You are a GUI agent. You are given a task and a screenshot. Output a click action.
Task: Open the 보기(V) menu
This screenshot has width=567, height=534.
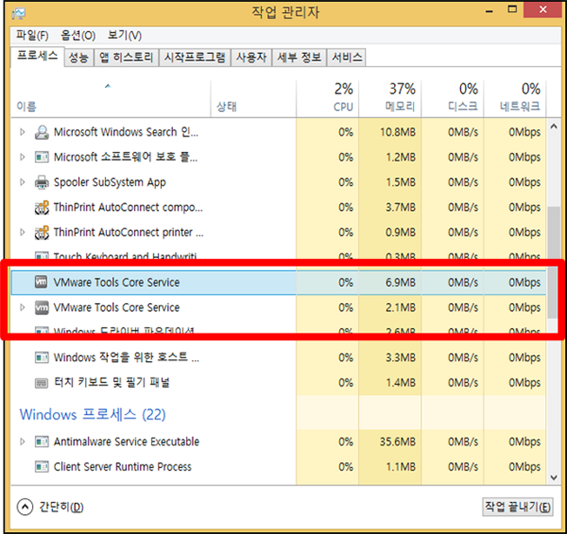pyautogui.click(x=124, y=35)
